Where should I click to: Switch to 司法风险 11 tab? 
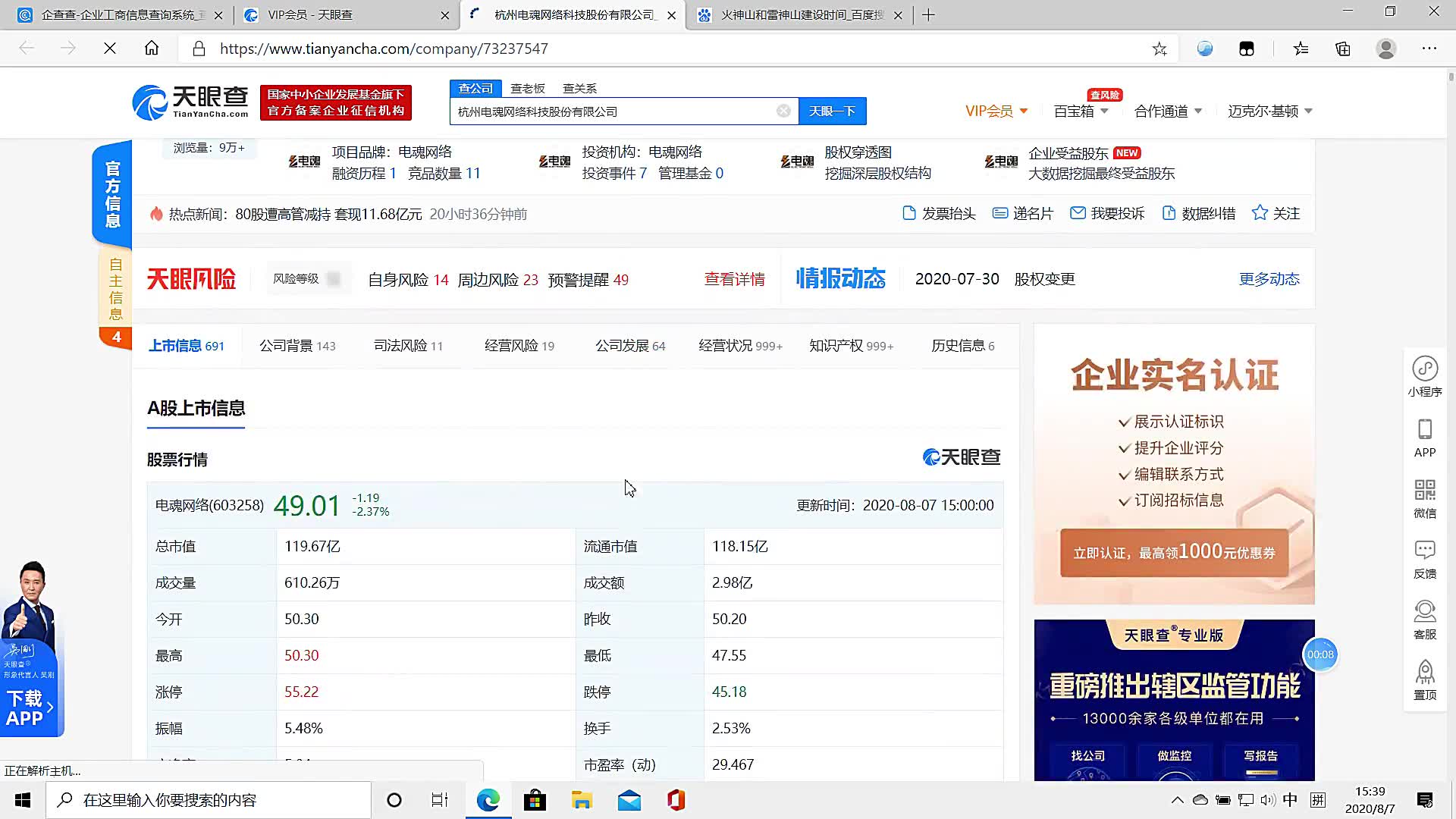(x=408, y=346)
